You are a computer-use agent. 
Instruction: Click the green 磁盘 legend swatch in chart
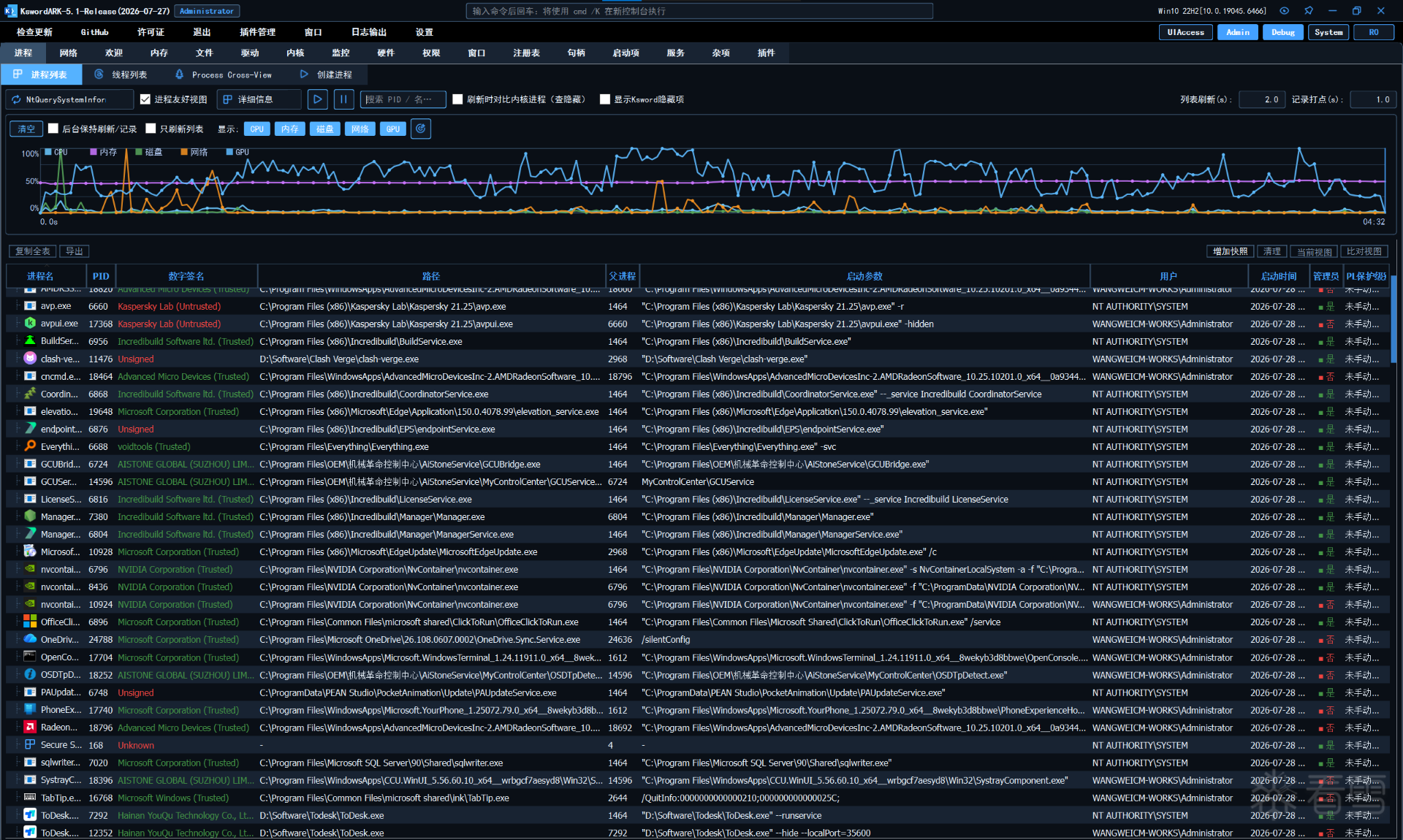pos(139,153)
